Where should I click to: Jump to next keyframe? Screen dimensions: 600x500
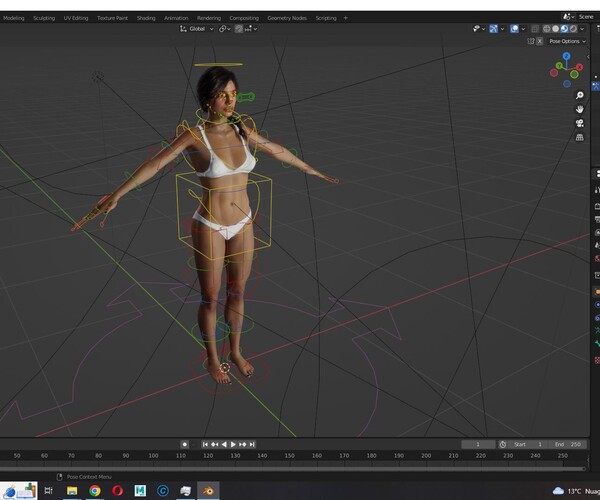pyautogui.click(x=243, y=444)
